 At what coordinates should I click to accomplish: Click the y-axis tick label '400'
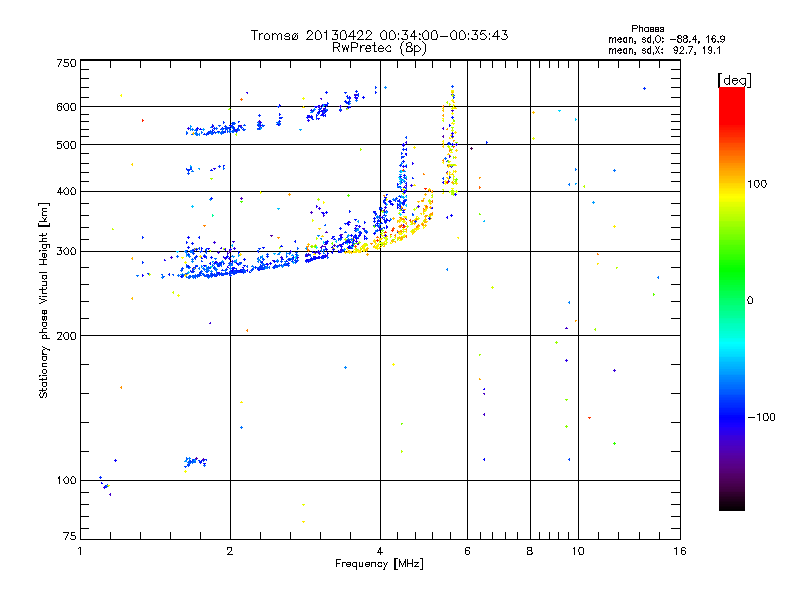click(66, 191)
